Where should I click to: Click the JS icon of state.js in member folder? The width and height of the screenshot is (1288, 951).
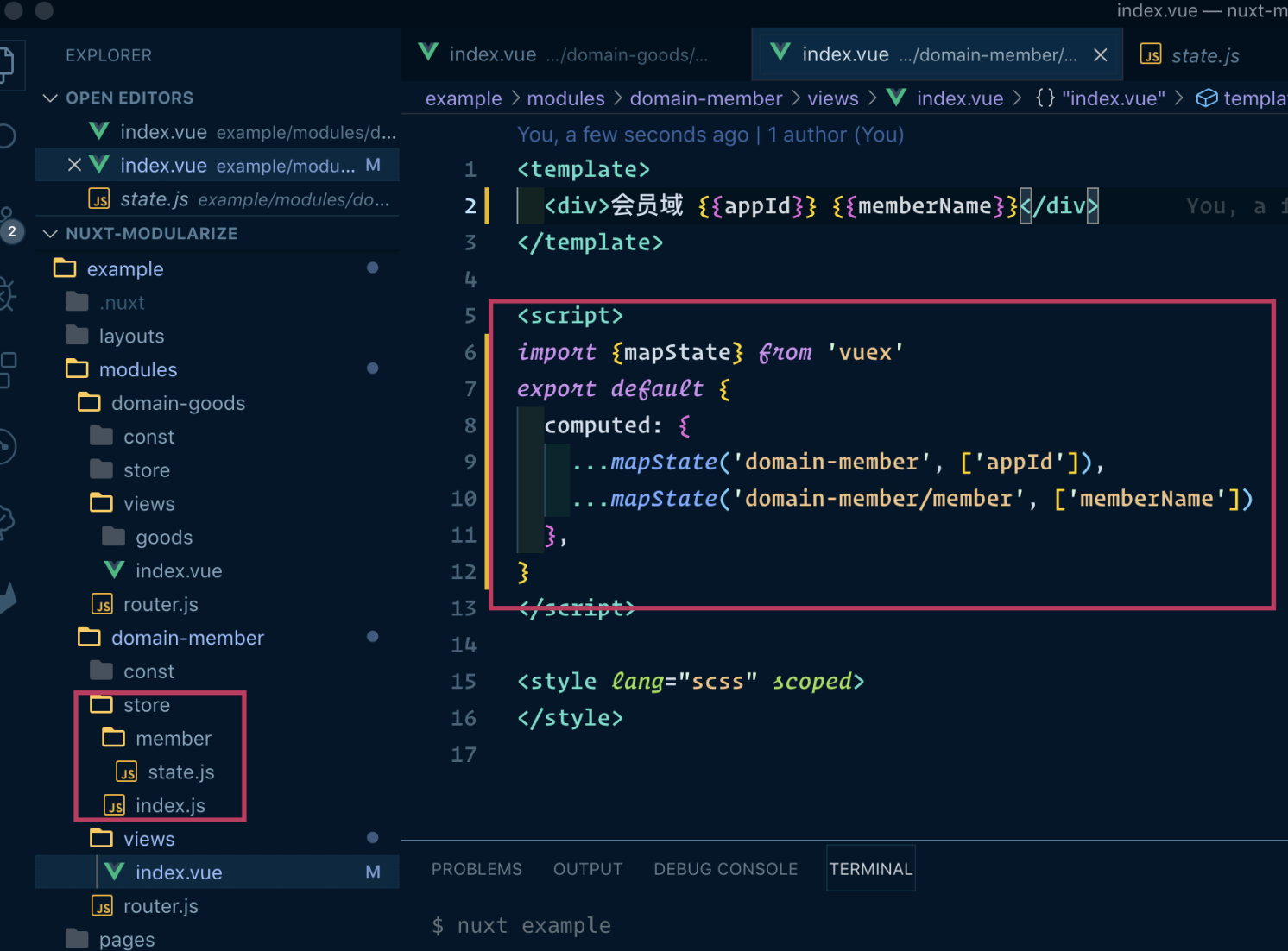127,772
